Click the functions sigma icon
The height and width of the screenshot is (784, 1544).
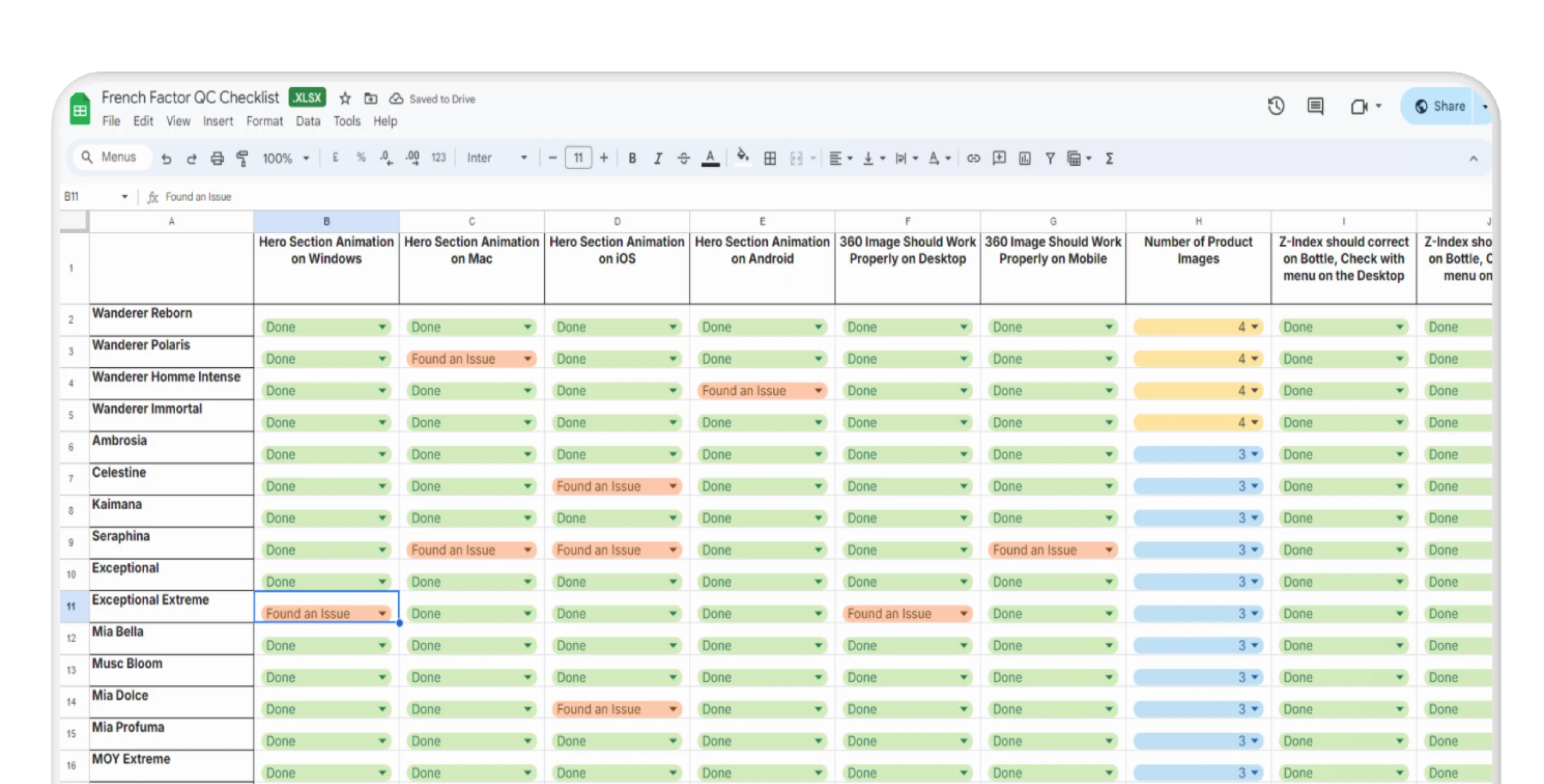click(x=1109, y=159)
